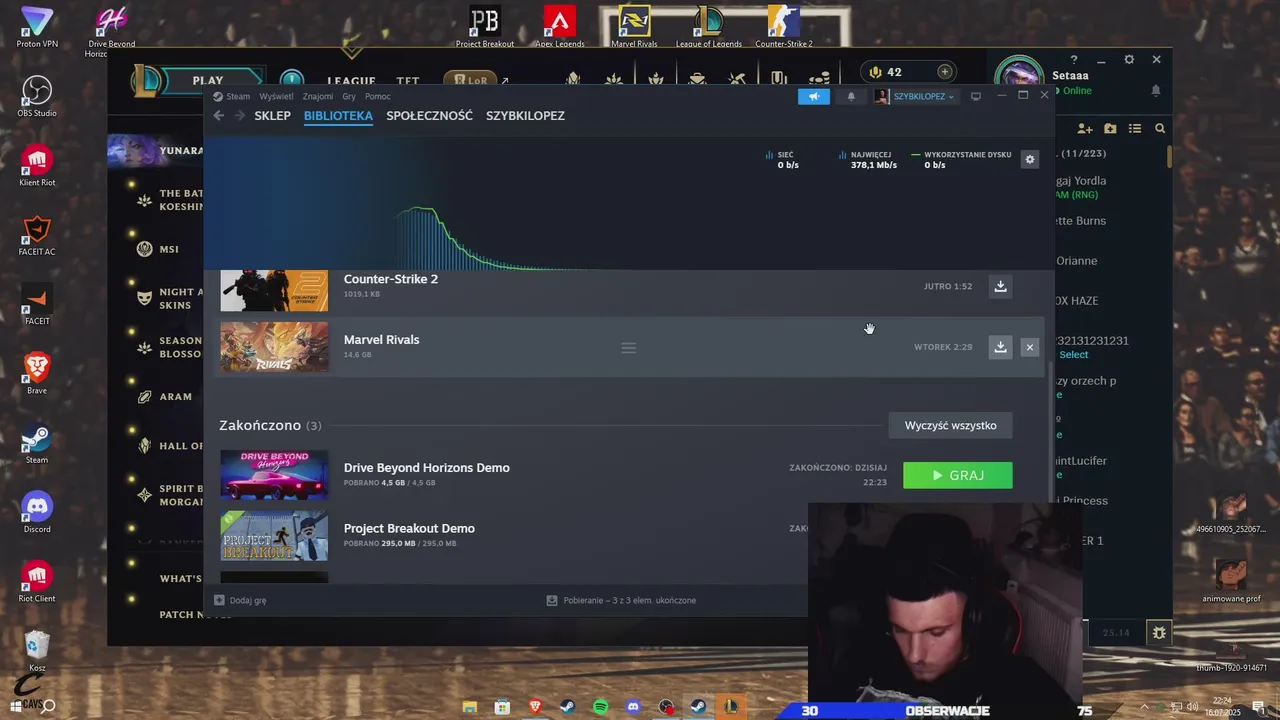The image size is (1280, 720).
Task: Open League client RP balance 42
Action: pyautogui.click(x=886, y=72)
